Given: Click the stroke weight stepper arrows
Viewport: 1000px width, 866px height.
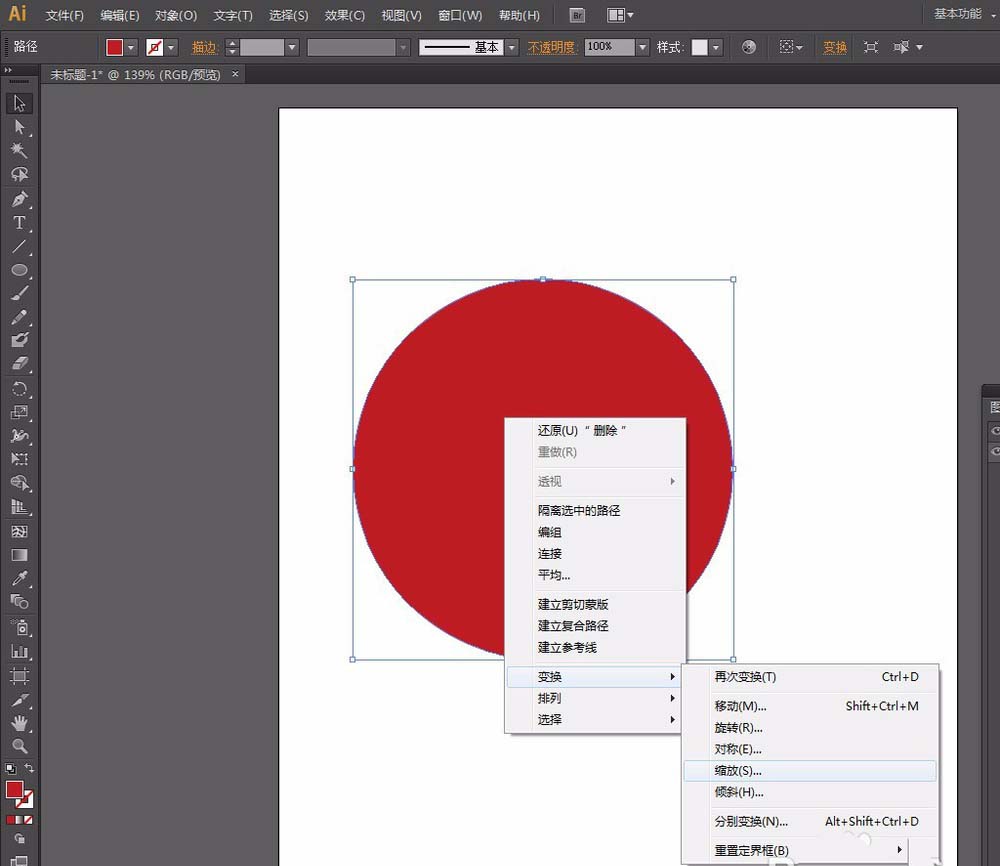Looking at the screenshot, I should (232, 47).
